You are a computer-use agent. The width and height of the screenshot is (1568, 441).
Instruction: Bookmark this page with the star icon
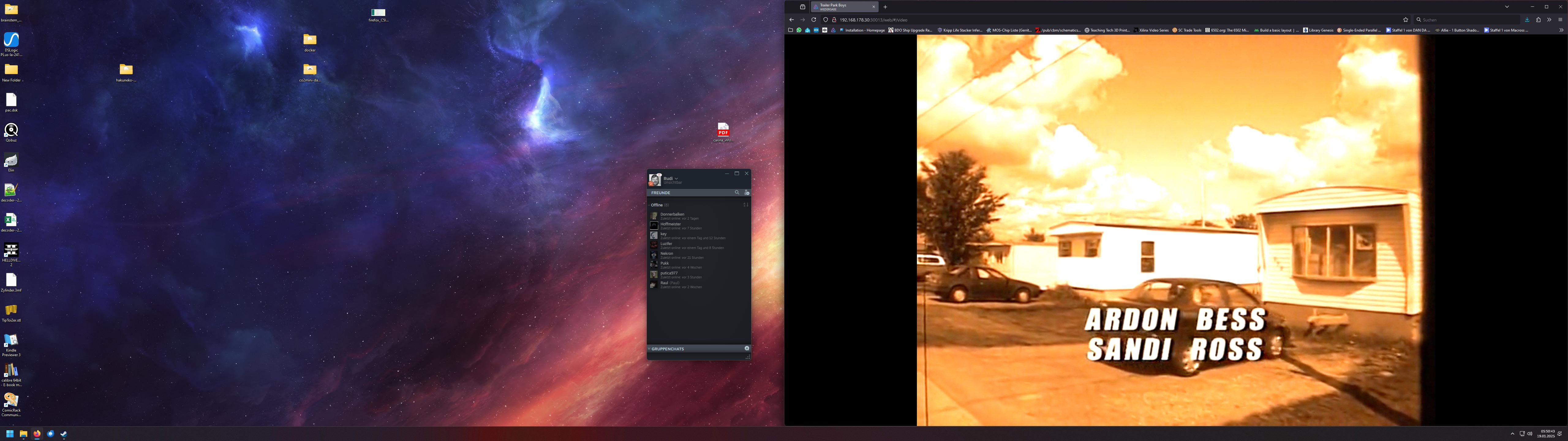tap(1405, 20)
